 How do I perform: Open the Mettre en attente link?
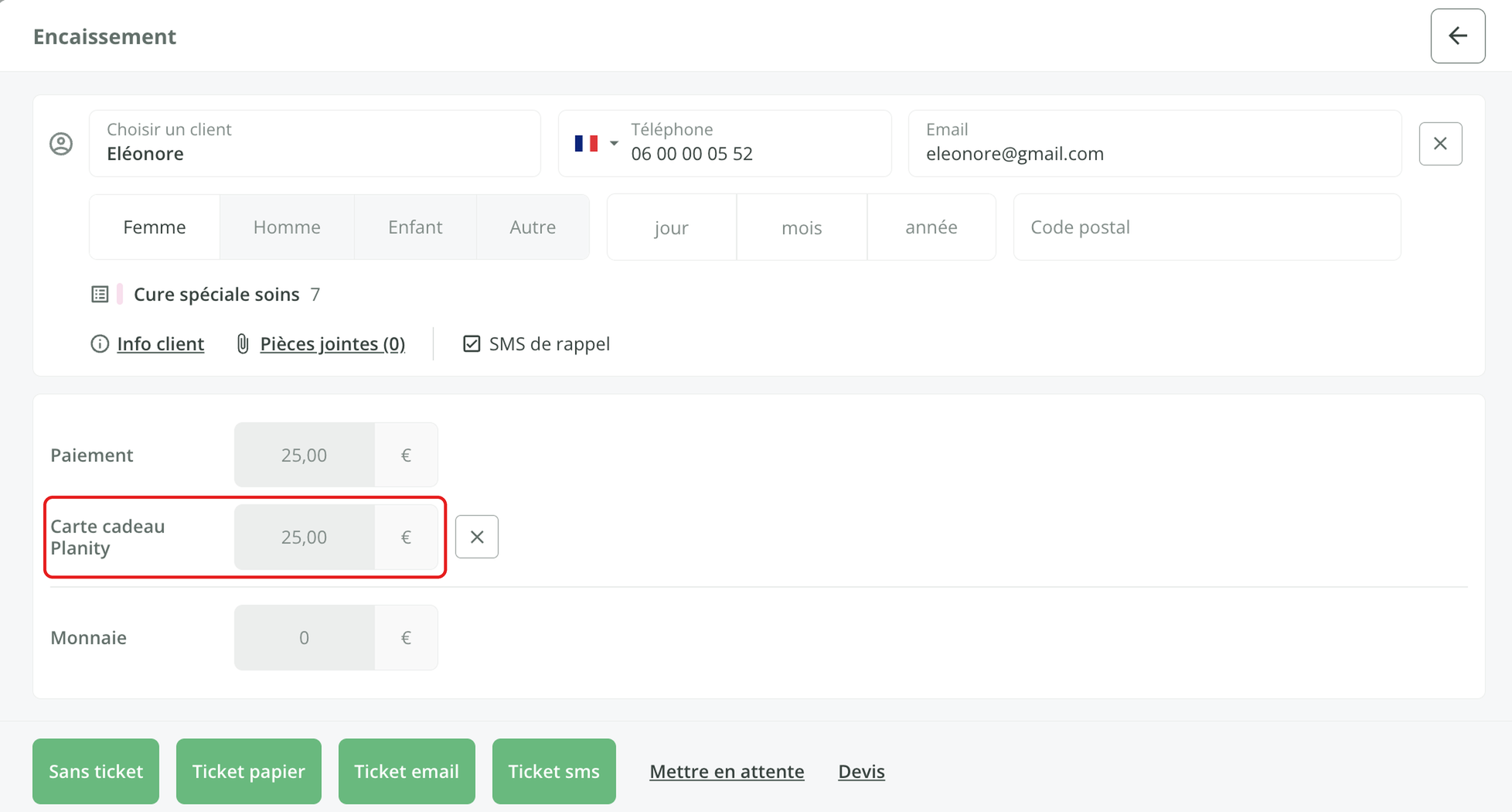point(727,772)
